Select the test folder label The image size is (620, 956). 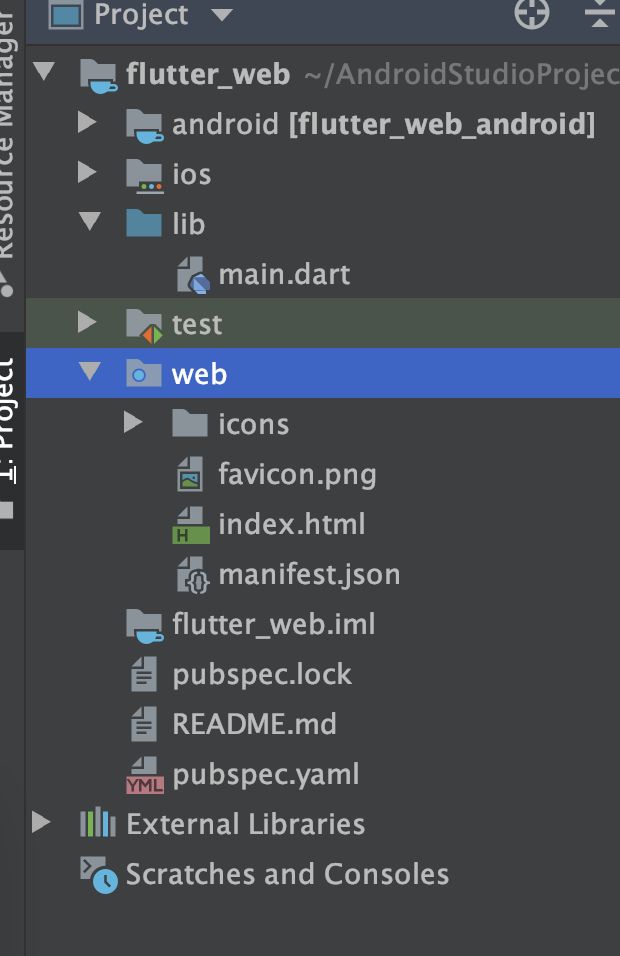pyautogui.click(x=197, y=324)
